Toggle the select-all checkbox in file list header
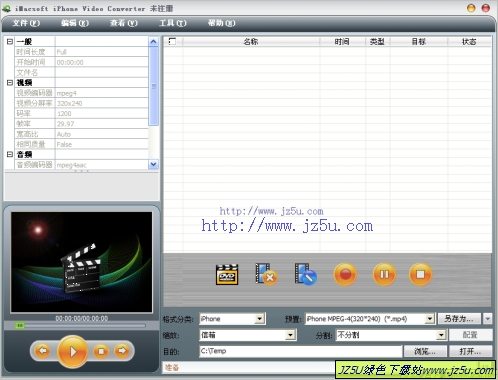This screenshot has width=498, height=380. (172, 41)
